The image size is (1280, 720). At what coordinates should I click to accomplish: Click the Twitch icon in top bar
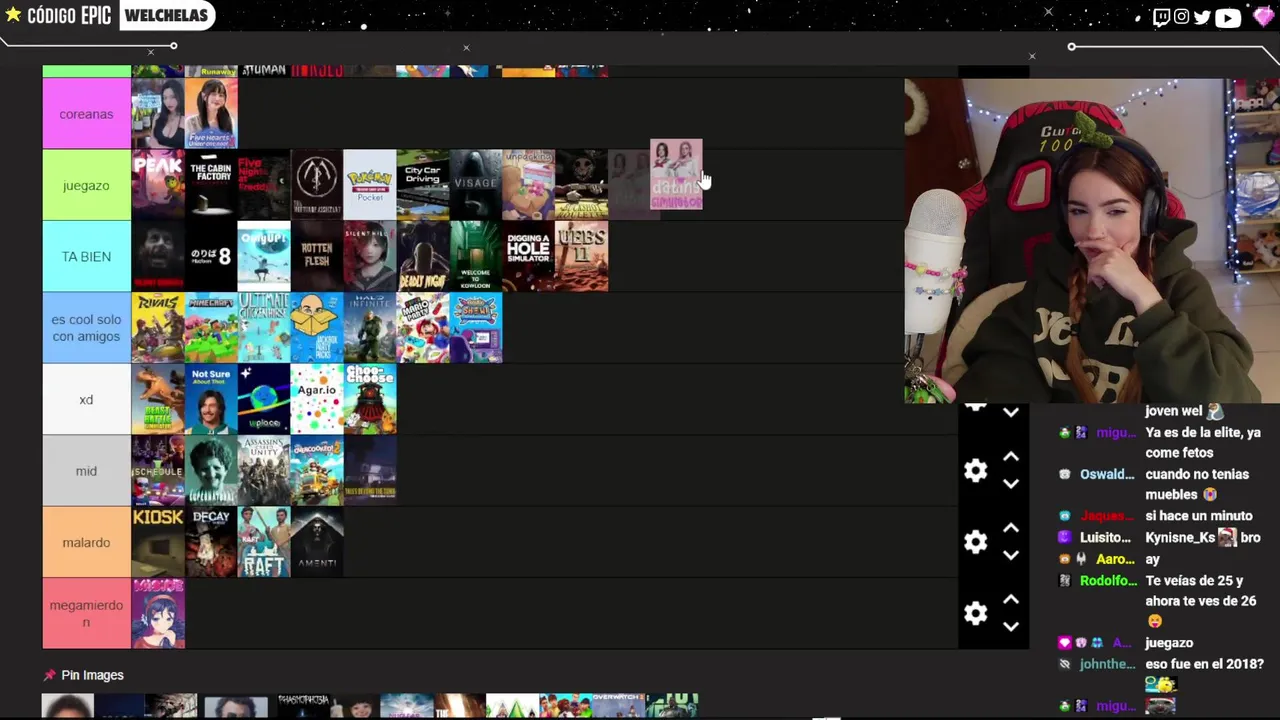click(1161, 17)
